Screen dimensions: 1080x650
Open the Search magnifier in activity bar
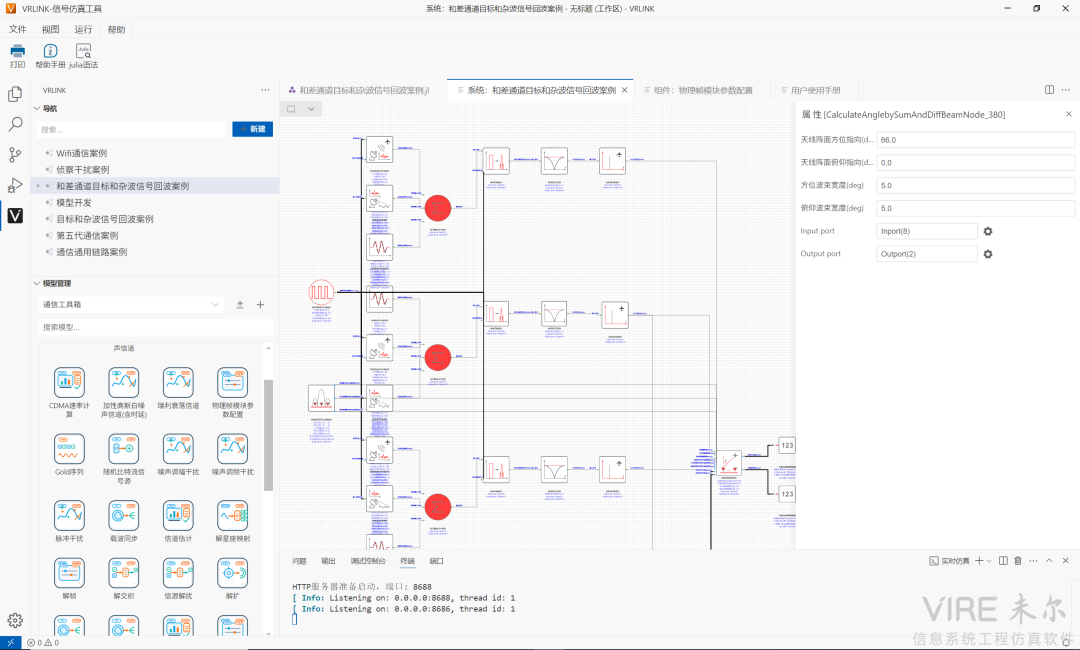(x=14, y=125)
